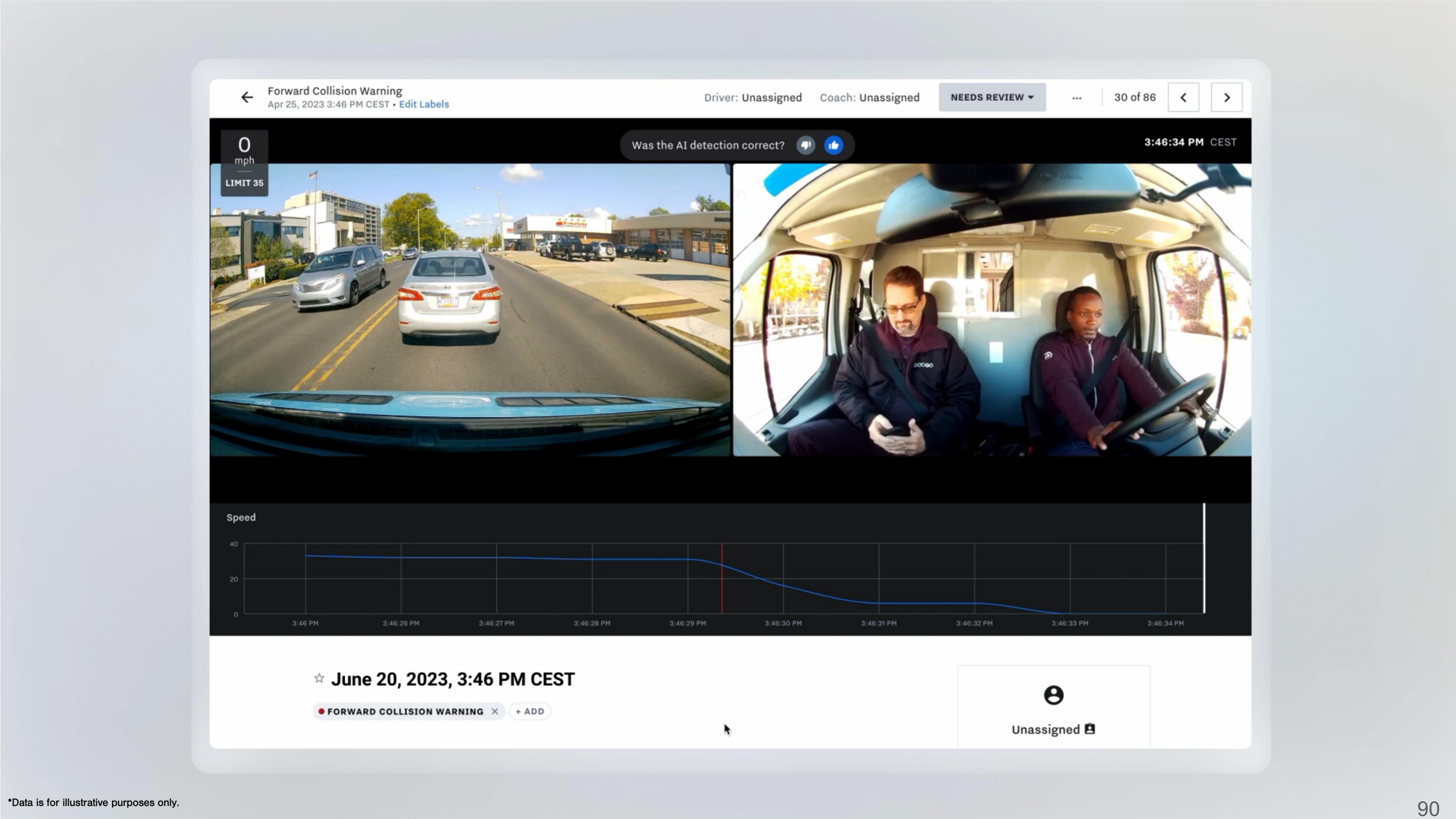Select the driver-facing cabin video
This screenshot has width=1456, height=819.
coord(992,310)
